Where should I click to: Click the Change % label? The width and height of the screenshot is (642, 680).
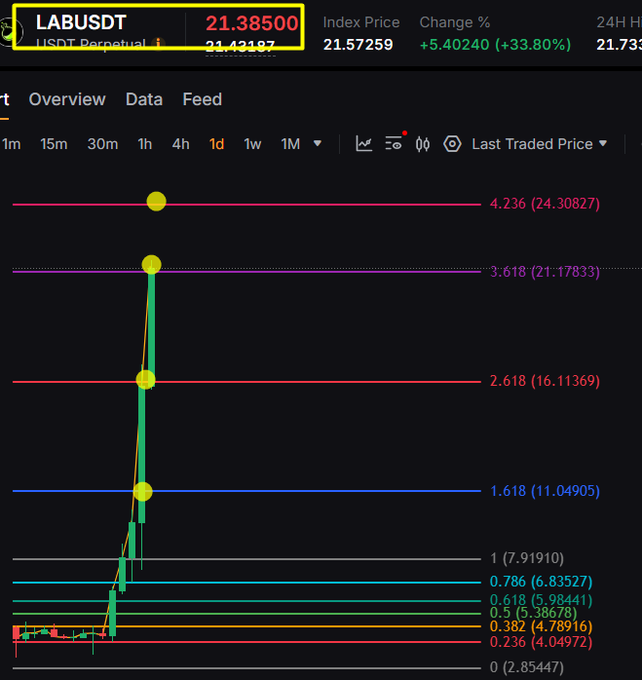point(455,23)
